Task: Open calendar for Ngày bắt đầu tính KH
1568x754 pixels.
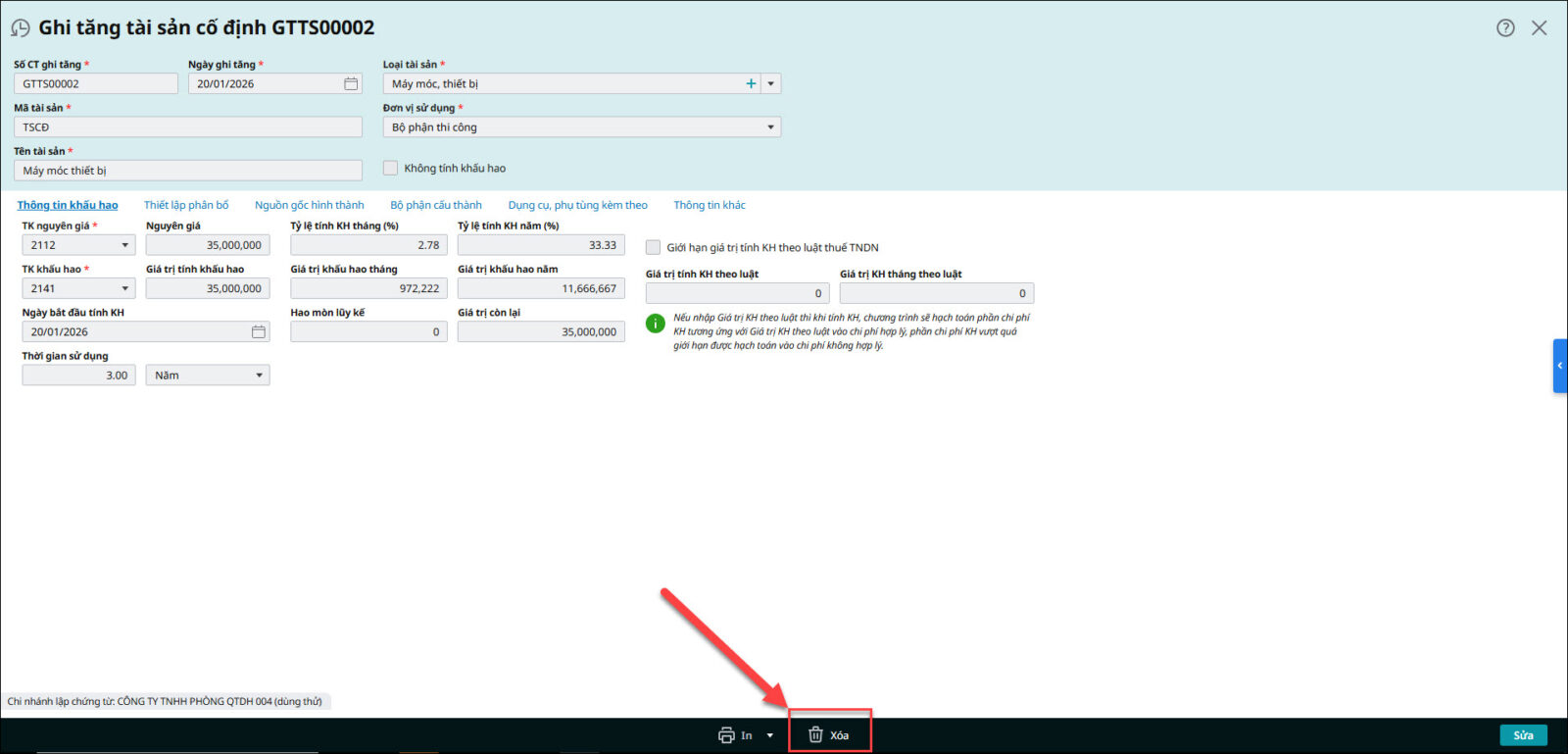Action: tap(259, 332)
